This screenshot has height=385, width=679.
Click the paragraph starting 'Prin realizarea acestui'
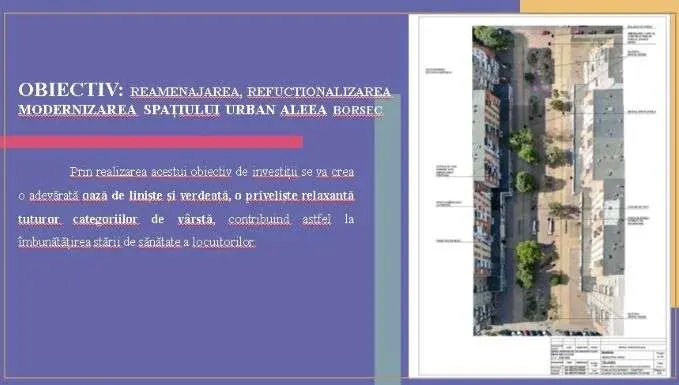186,207
